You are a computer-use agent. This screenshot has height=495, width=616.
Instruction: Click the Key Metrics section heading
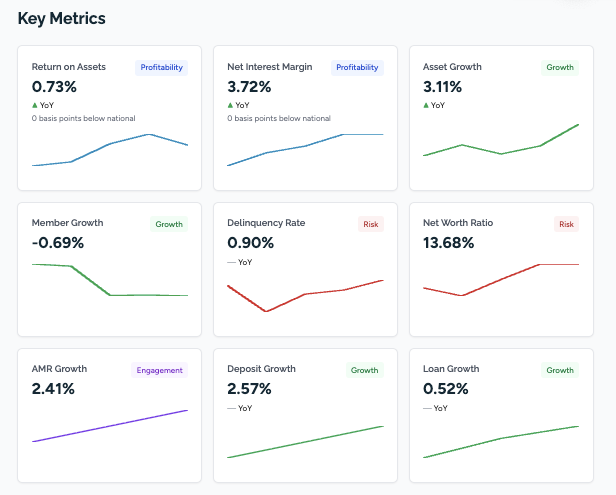click(61, 18)
